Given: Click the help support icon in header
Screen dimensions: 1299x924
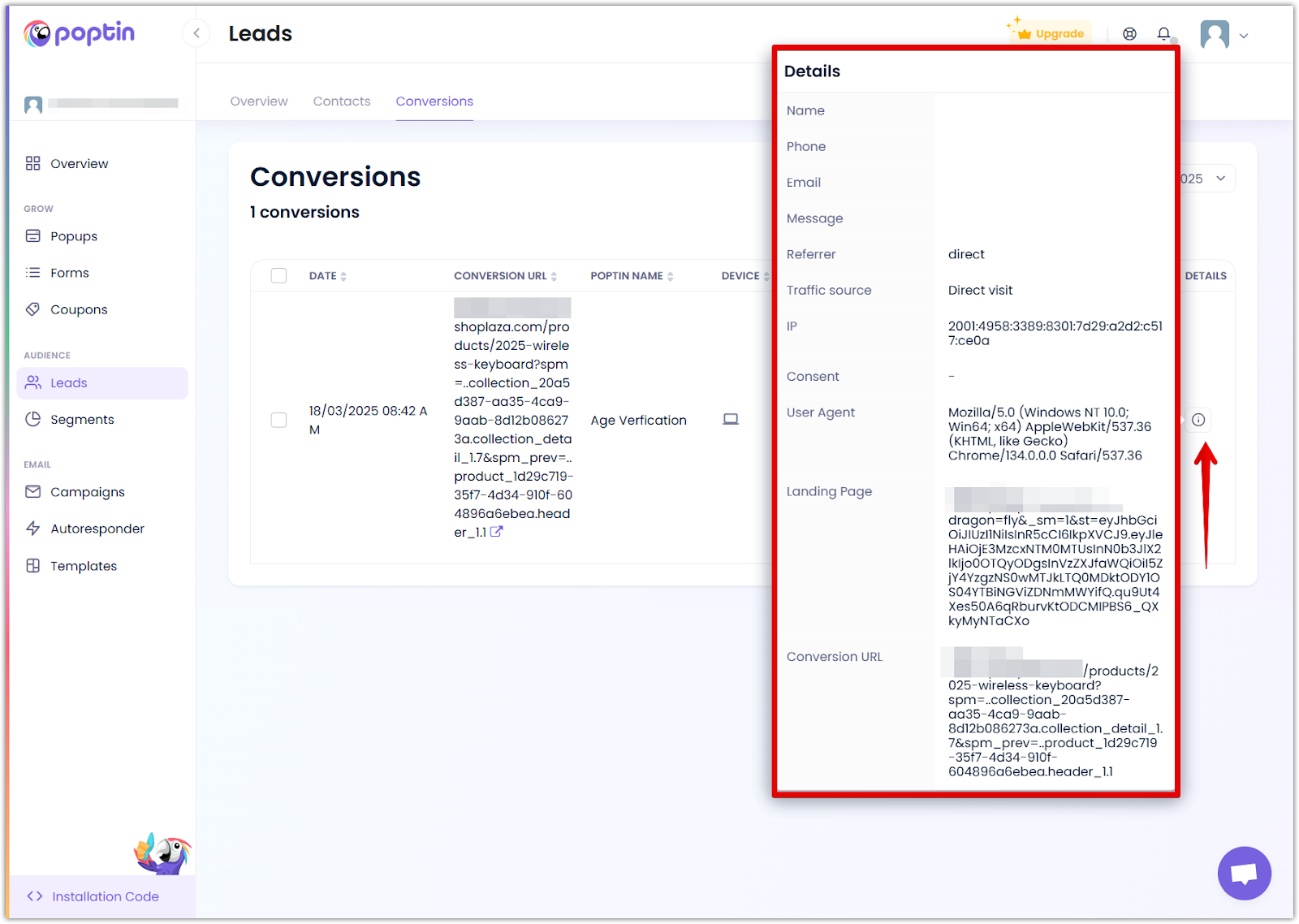Looking at the screenshot, I should (x=1129, y=34).
